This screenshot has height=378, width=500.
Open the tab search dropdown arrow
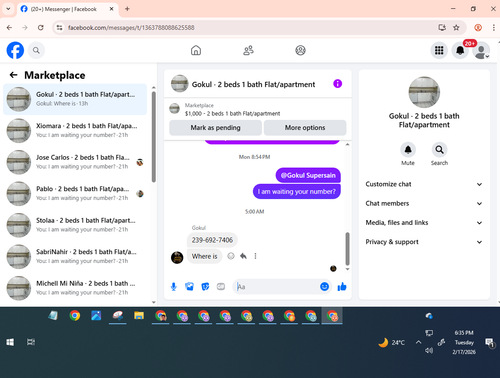click(x=8, y=9)
